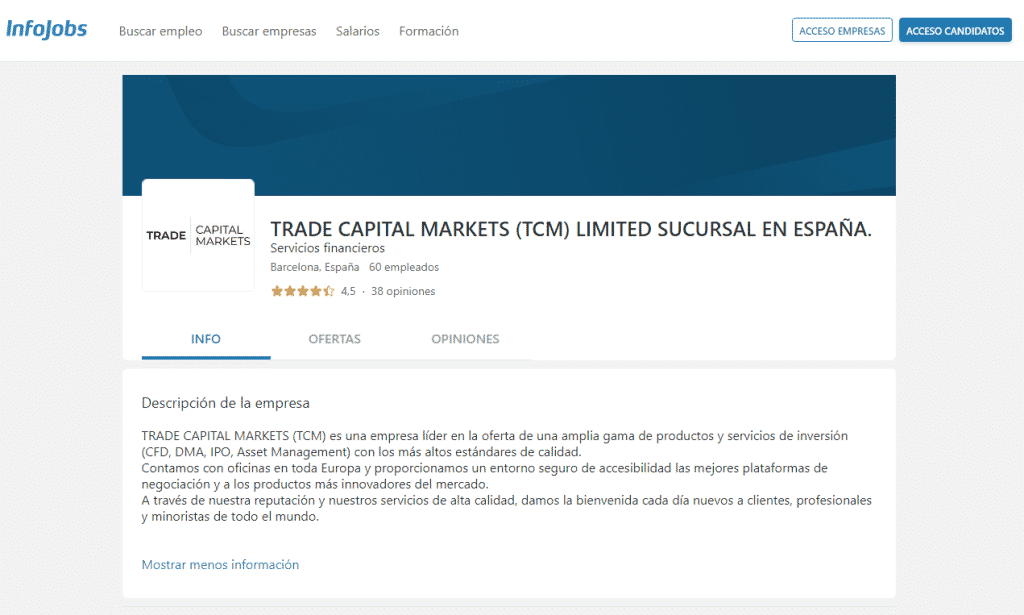Open the InfoJobs home logo
1024x615 pixels.
(46, 29)
